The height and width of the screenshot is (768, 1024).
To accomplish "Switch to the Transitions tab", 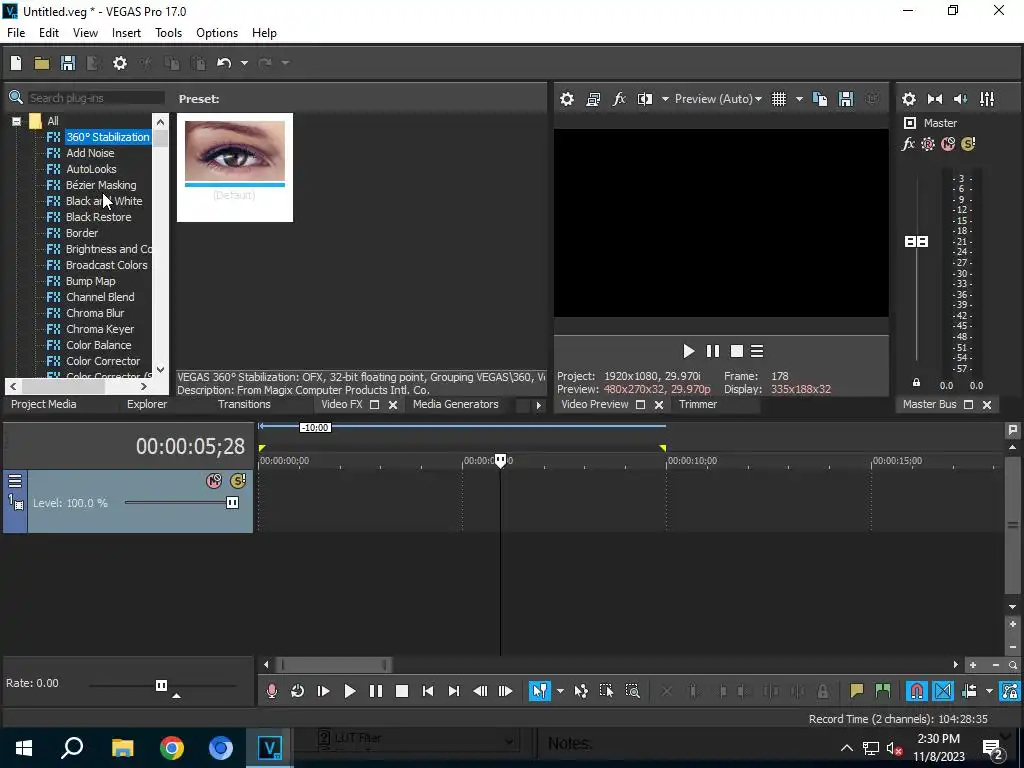I will 244,404.
